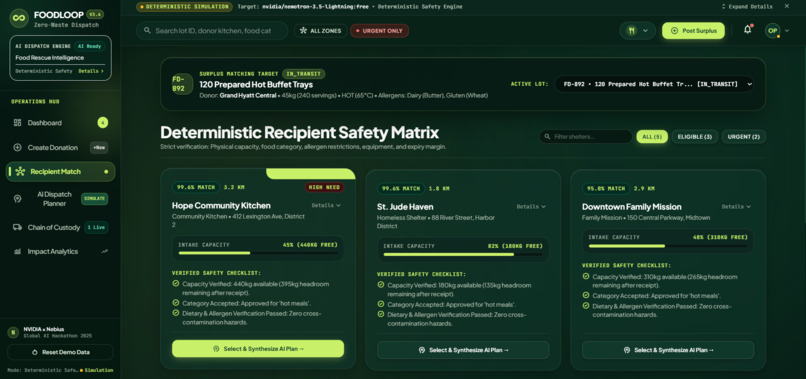This screenshot has height=379, width=806.
Task: Open AI Dispatch Planner in sidebar
Action: click(x=61, y=199)
